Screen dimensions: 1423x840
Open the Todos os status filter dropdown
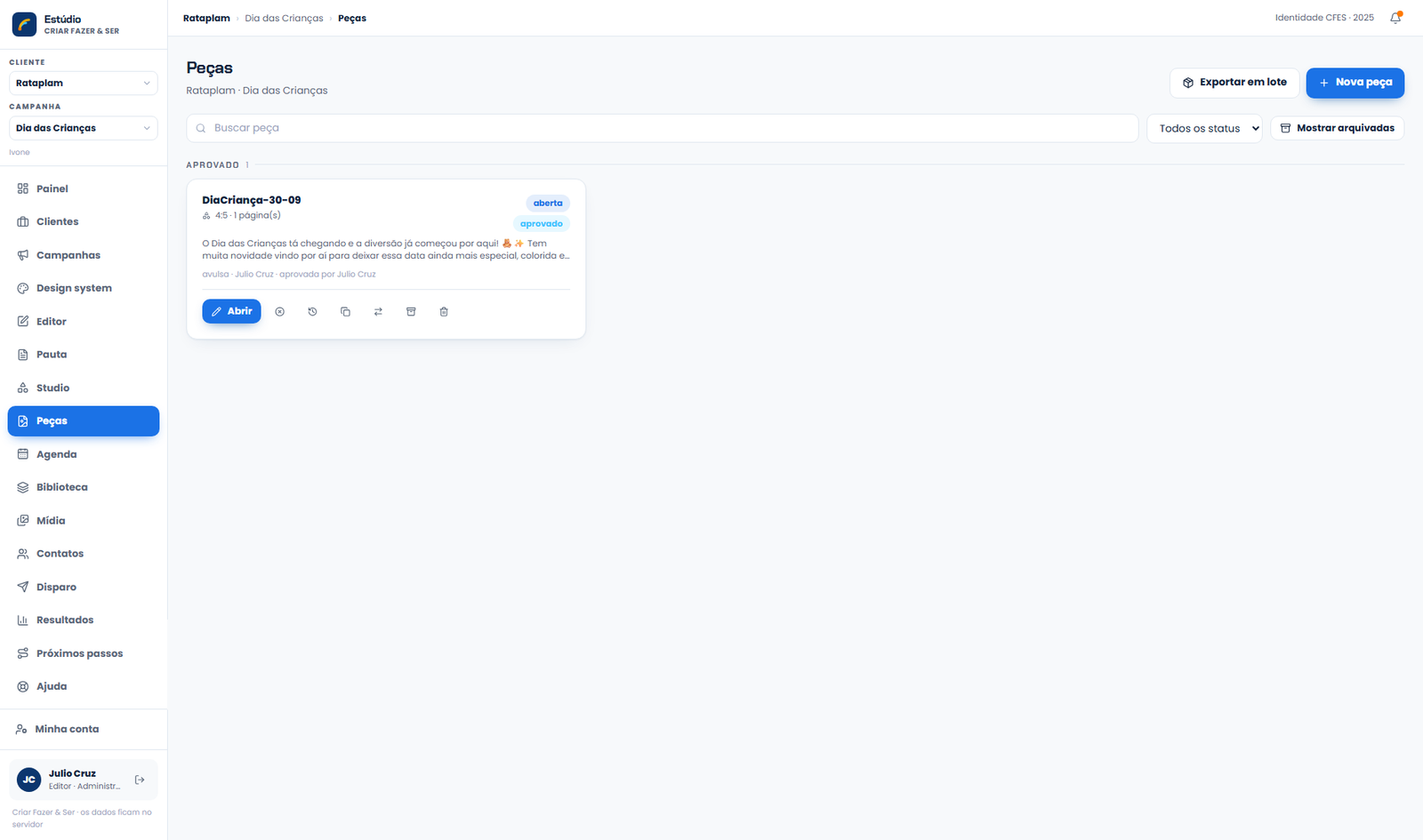[x=1204, y=128]
